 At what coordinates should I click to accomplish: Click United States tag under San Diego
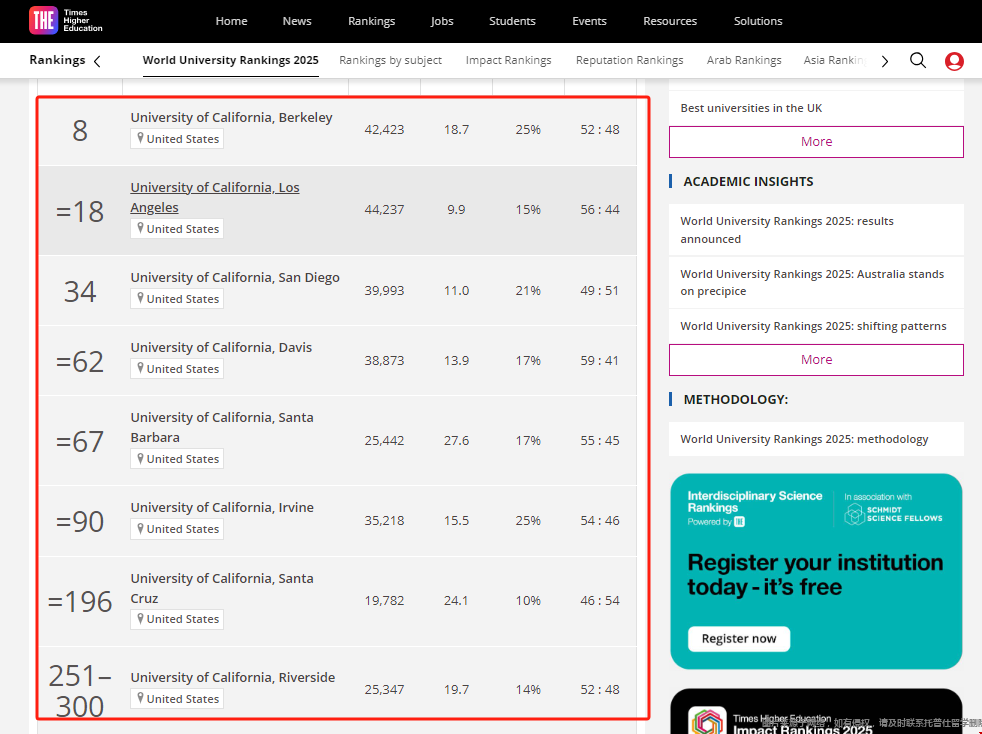click(177, 299)
